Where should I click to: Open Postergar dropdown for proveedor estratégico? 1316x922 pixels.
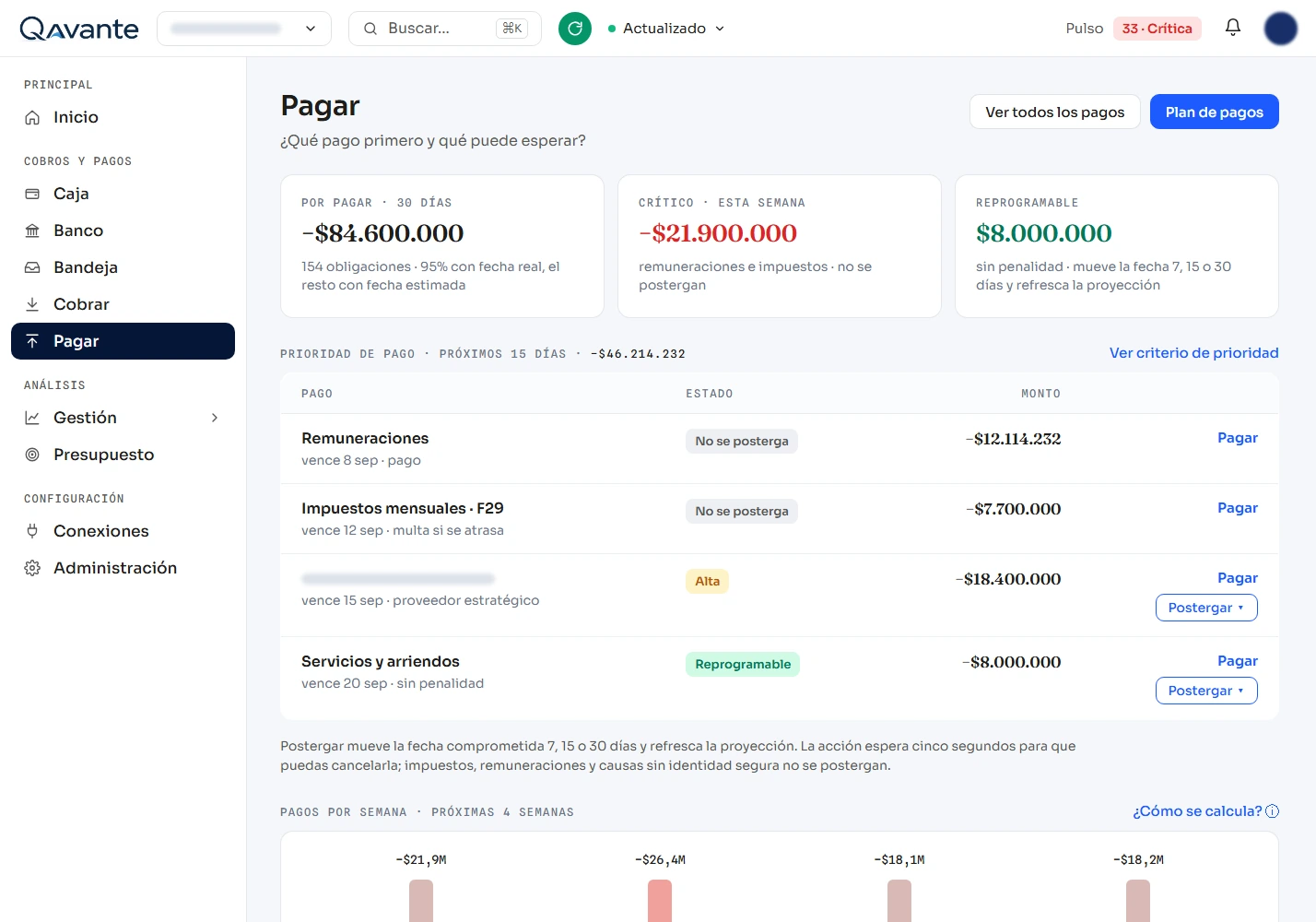(1206, 608)
